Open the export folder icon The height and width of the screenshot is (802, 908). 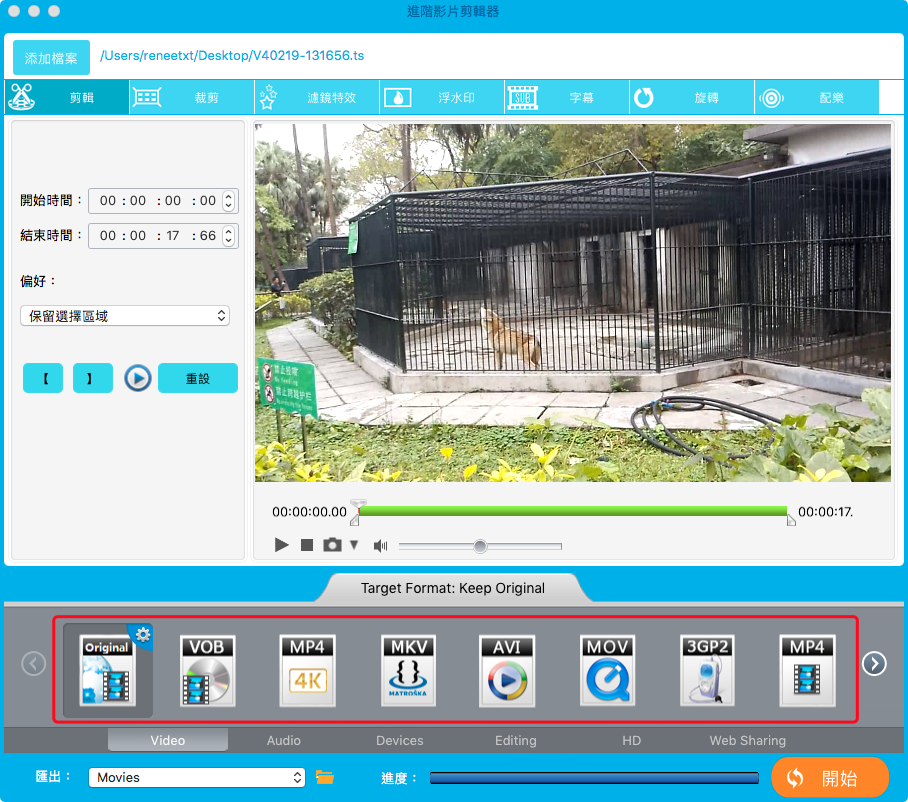click(325, 777)
